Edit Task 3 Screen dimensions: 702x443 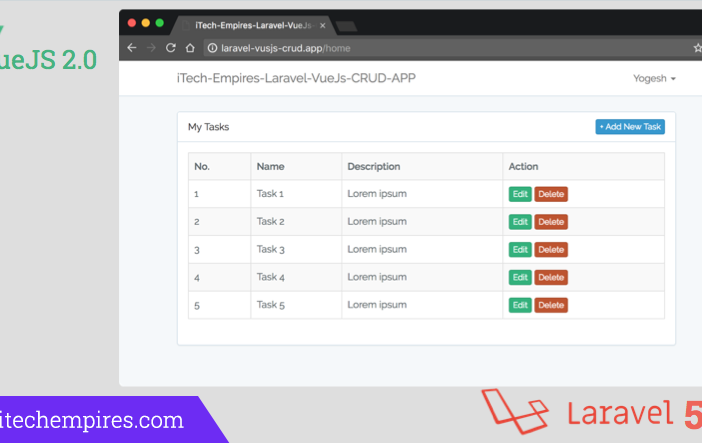(520, 249)
